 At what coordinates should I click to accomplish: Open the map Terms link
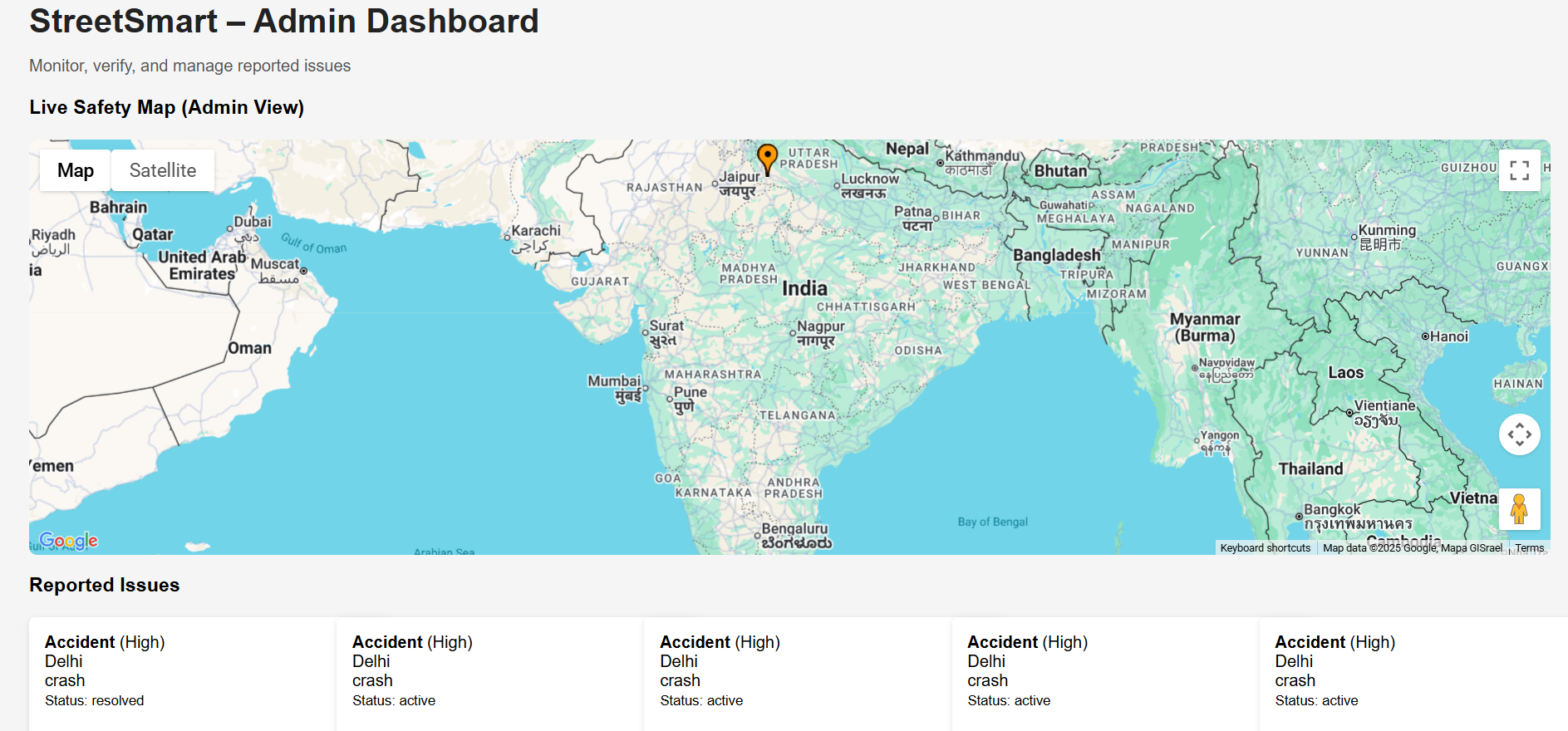pyautogui.click(x=1529, y=547)
